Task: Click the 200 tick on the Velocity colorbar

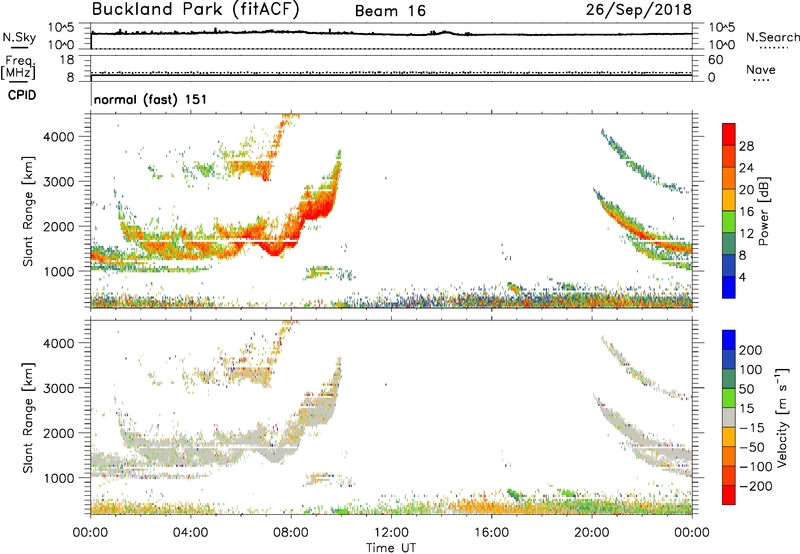Action: tap(751, 350)
